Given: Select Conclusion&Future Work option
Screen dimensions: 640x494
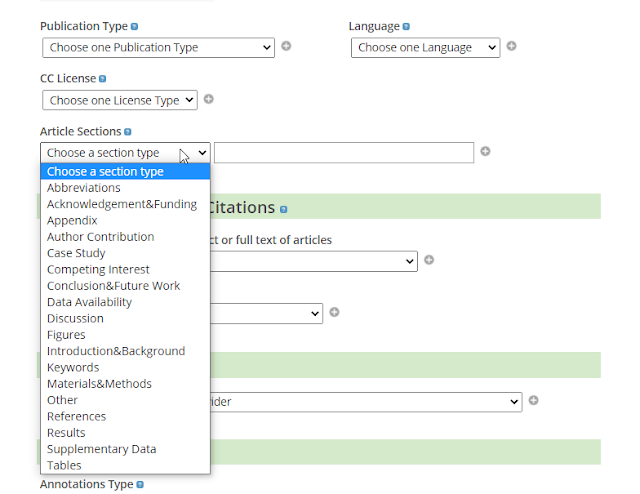Looking at the screenshot, I should tap(125, 286).
